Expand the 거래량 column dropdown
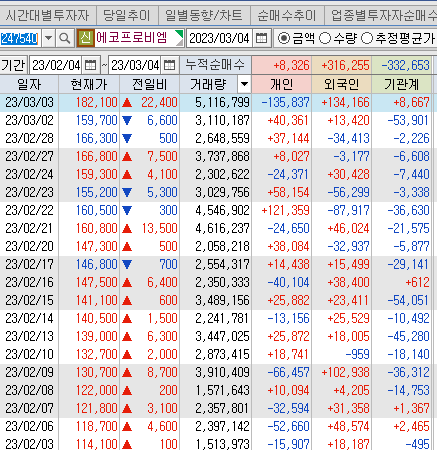Viewport: 437px width, 450px height. pyautogui.click(x=244, y=84)
